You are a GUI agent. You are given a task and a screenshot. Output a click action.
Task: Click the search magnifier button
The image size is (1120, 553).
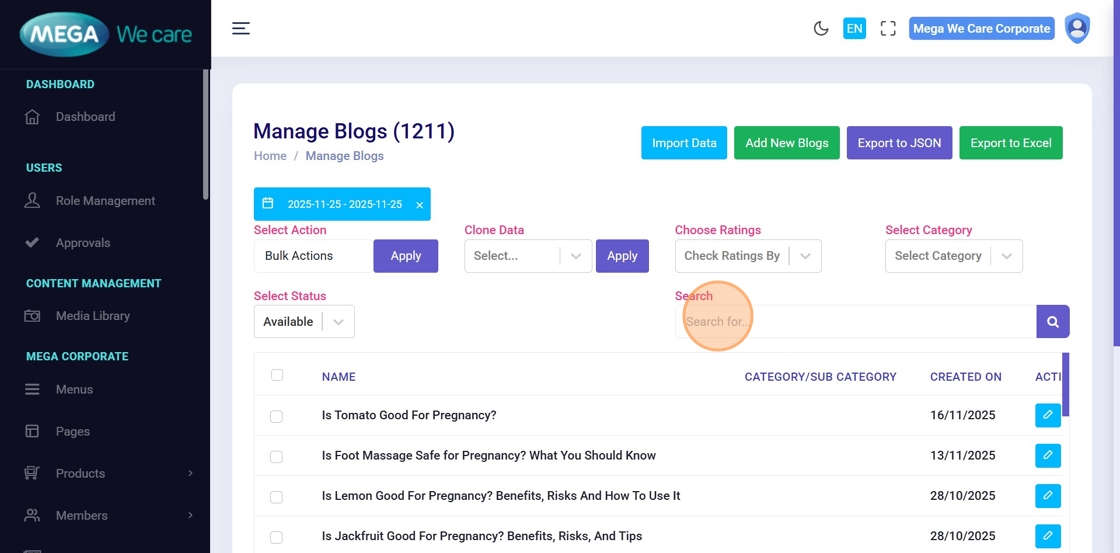[1053, 322]
